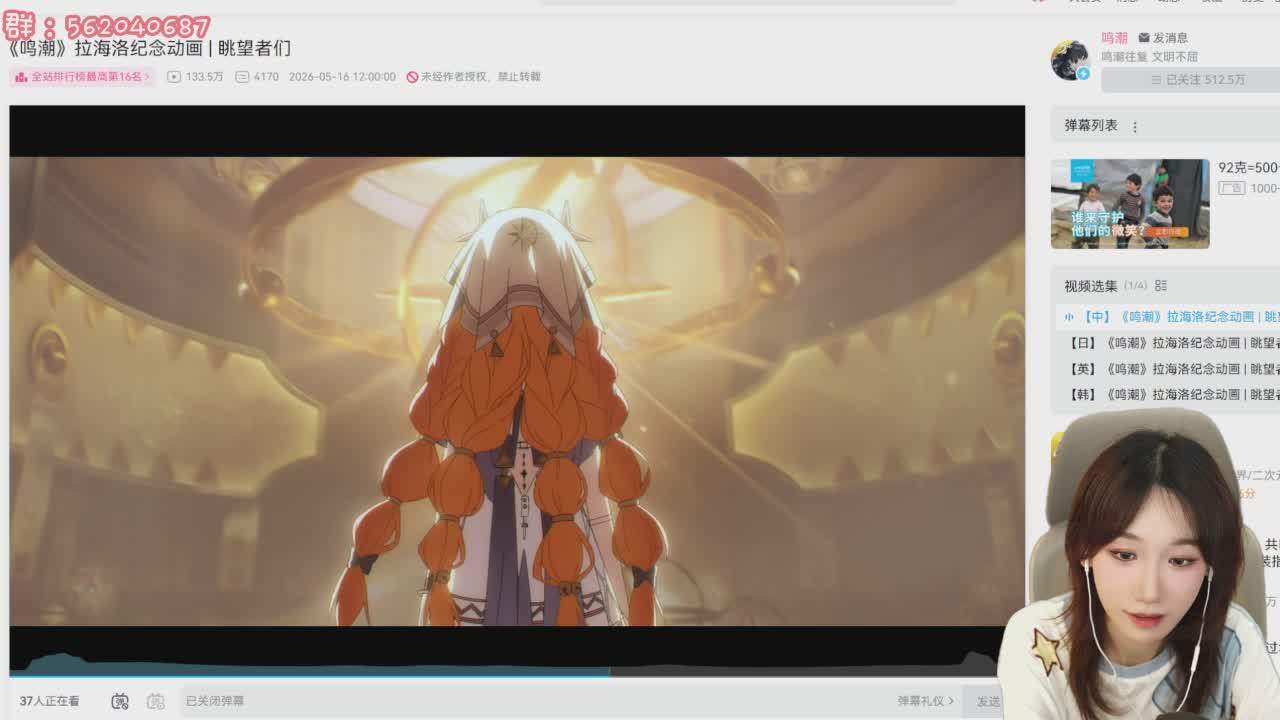Open the danmaku settings icon
Image resolution: width=1280 pixels, height=720 pixels.
(155, 701)
